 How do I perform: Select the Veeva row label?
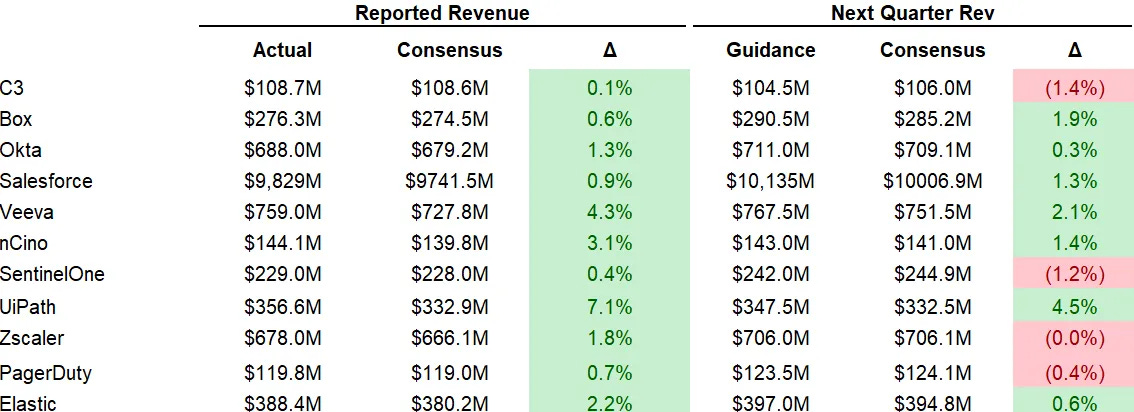[27, 212]
